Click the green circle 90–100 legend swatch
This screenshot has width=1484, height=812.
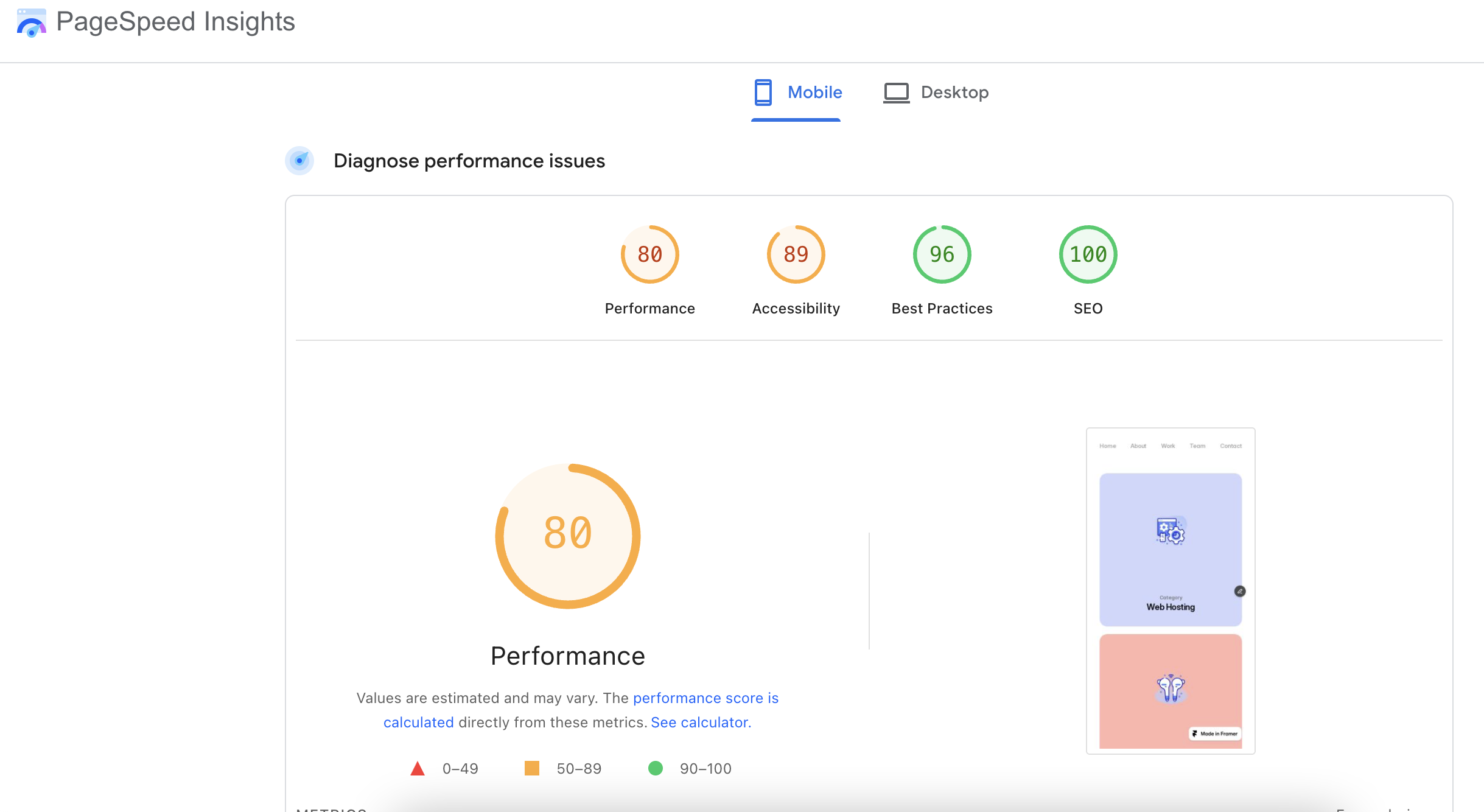656,768
